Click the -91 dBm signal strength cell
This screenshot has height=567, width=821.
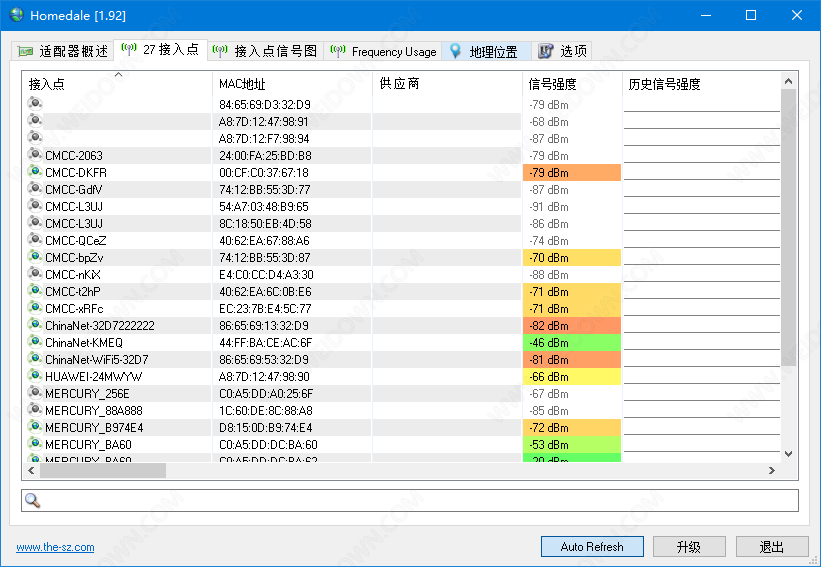point(572,207)
